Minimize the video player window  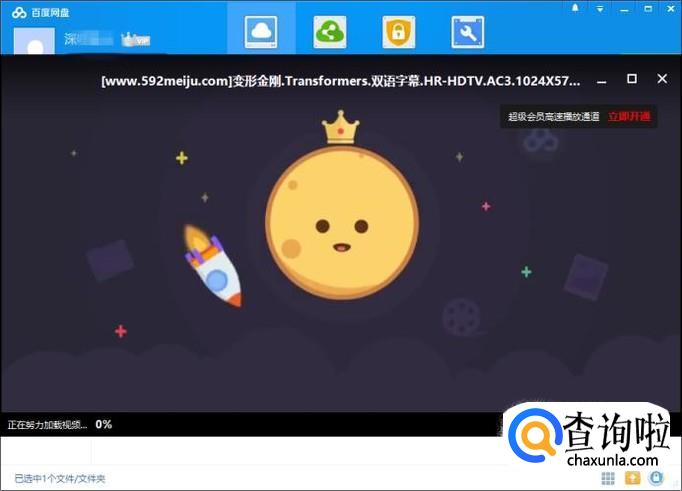(x=601, y=80)
